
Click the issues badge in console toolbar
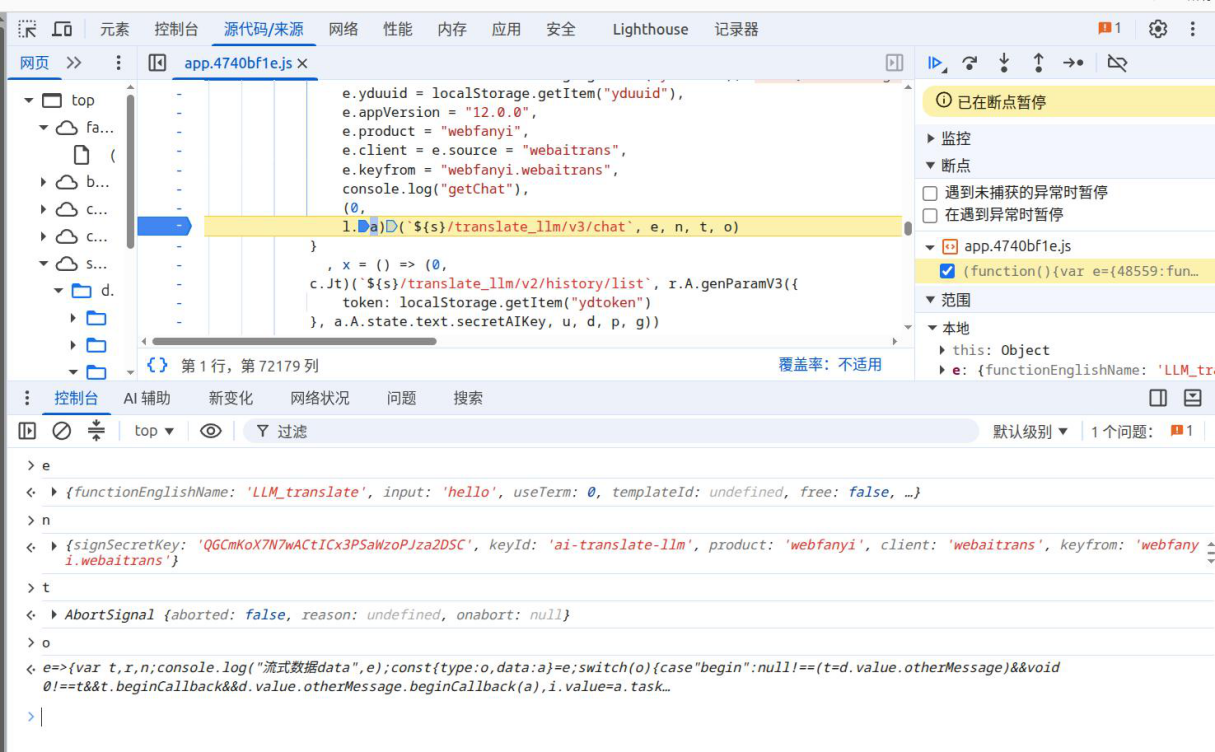coord(1182,431)
